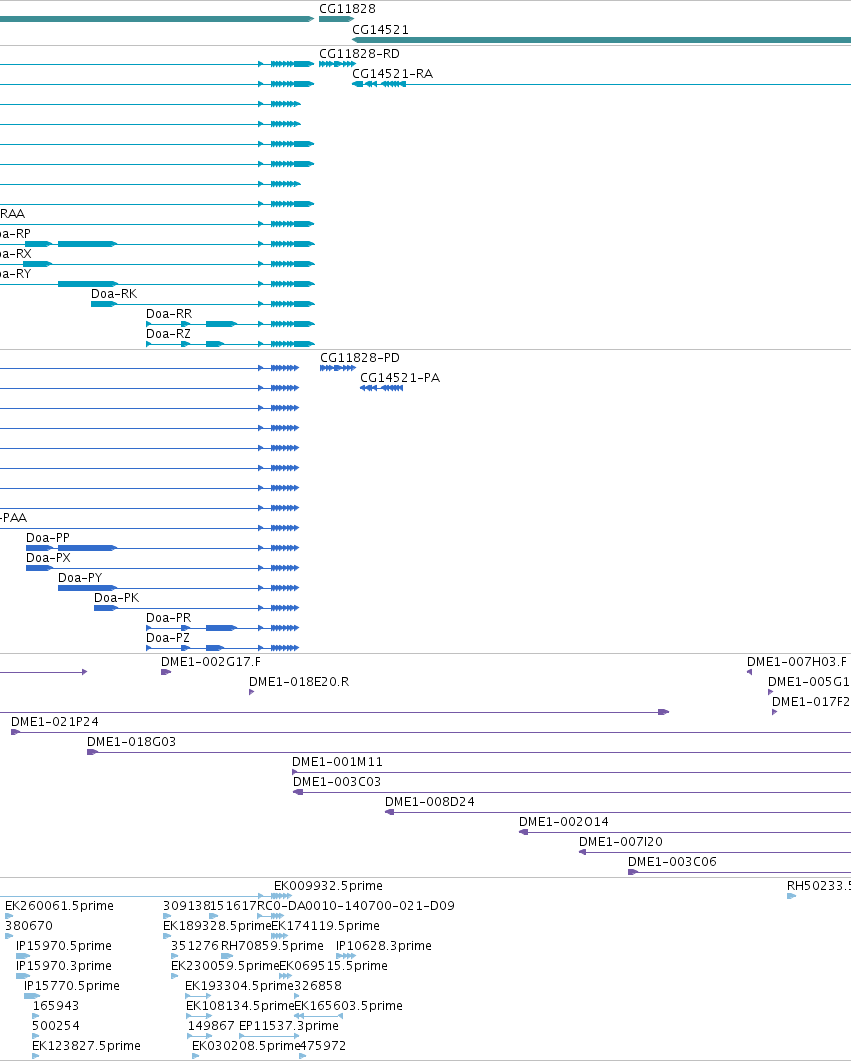This screenshot has width=851, height=1061.
Task: Click the 149867 EST label
Action: click(x=211, y=1025)
